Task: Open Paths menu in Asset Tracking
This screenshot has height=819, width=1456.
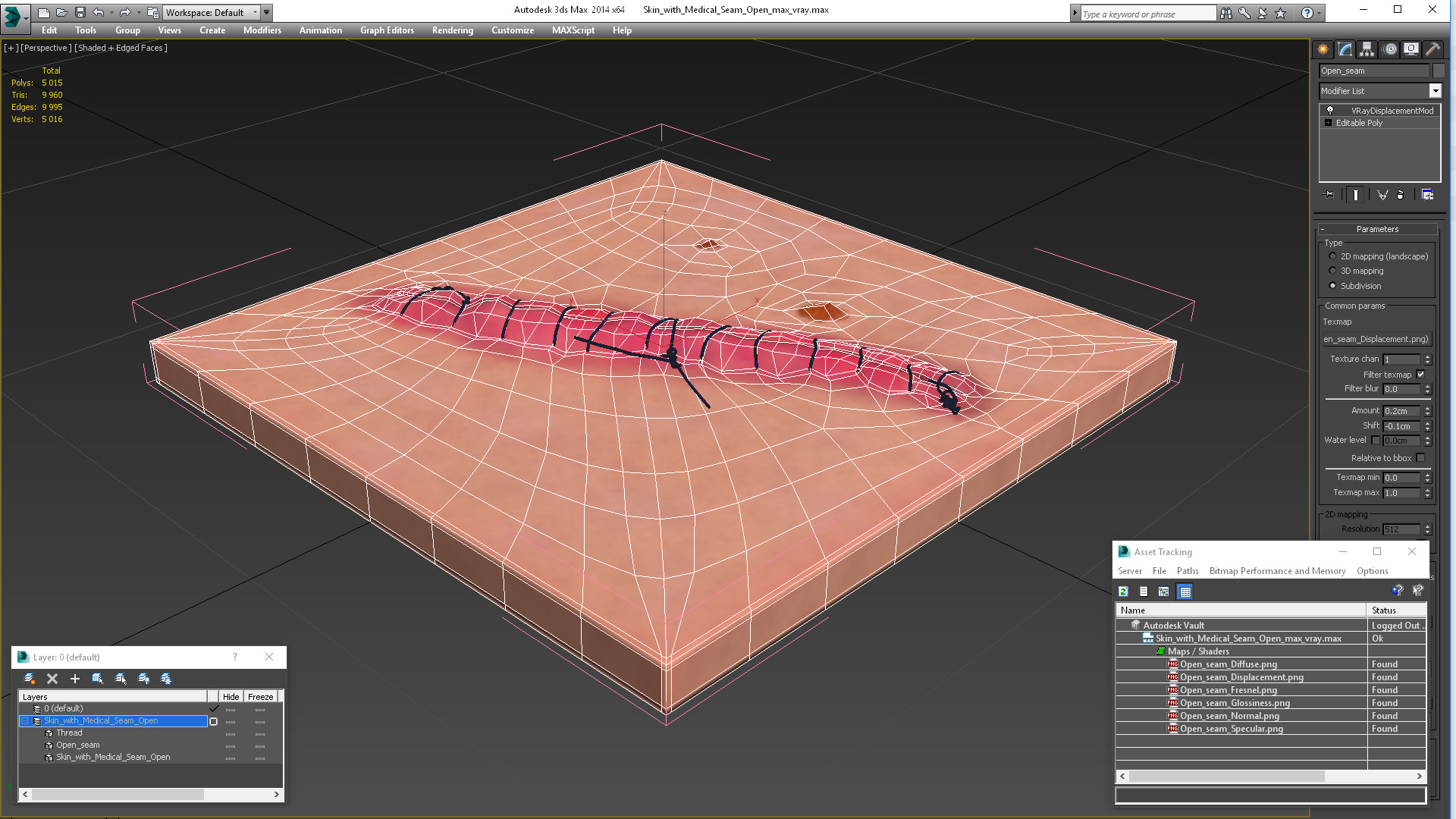Action: point(1188,571)
